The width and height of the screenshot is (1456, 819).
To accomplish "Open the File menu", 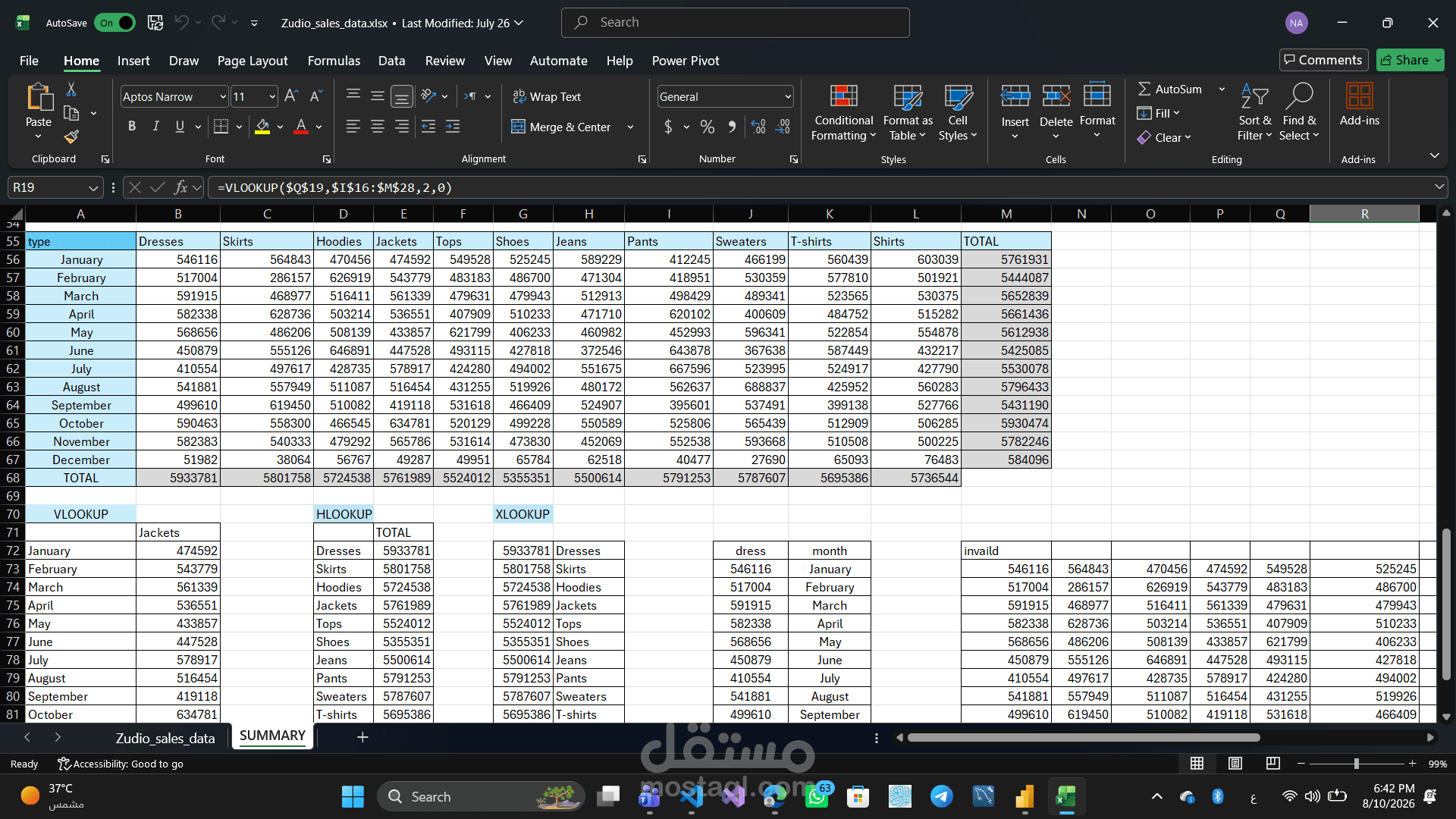I will pos(29,61).
